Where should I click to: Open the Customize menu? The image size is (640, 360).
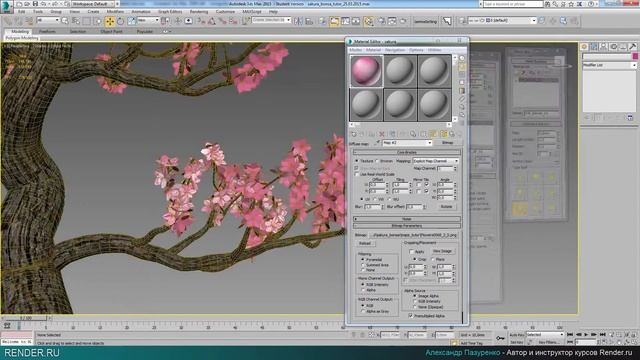[225, 12]
